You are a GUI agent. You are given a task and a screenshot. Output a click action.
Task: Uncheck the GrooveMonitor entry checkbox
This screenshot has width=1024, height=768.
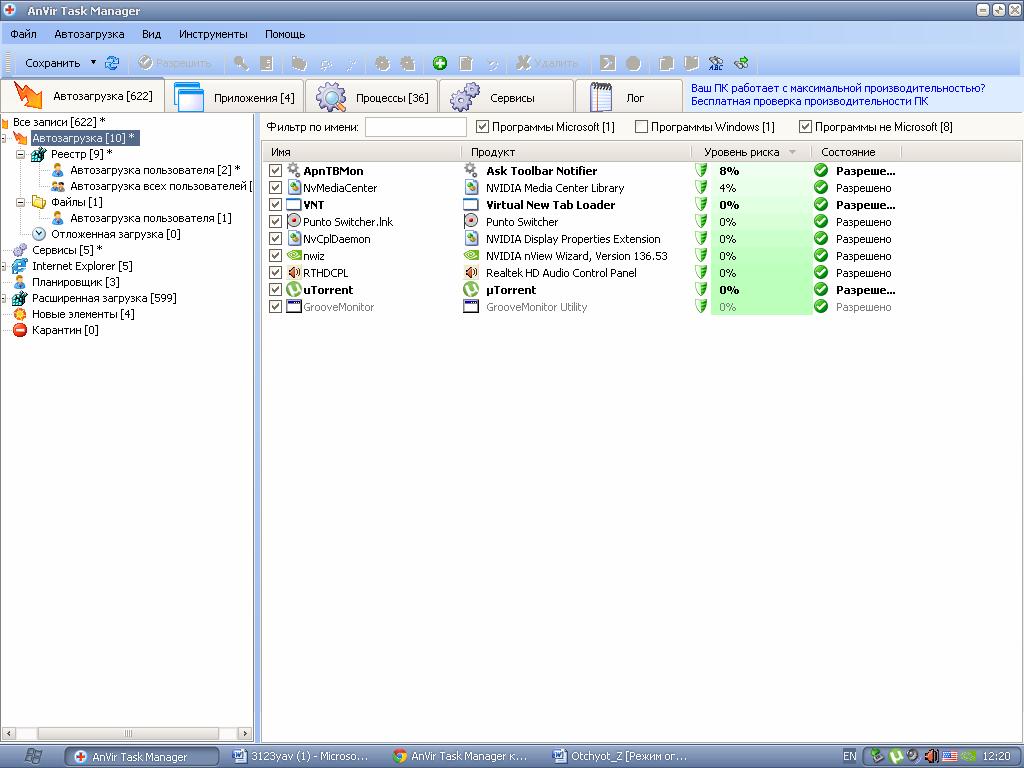pos(276,306)
